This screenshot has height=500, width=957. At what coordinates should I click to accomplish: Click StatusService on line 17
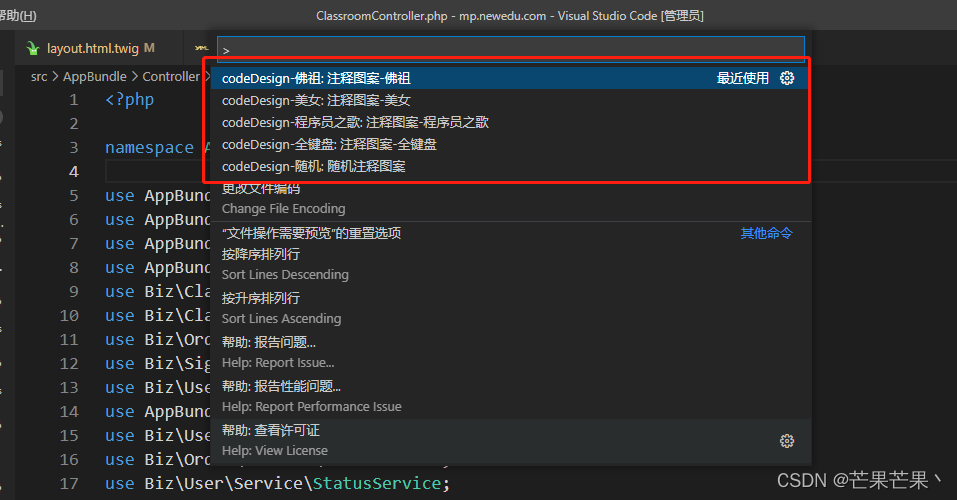(x=377, y=484)
